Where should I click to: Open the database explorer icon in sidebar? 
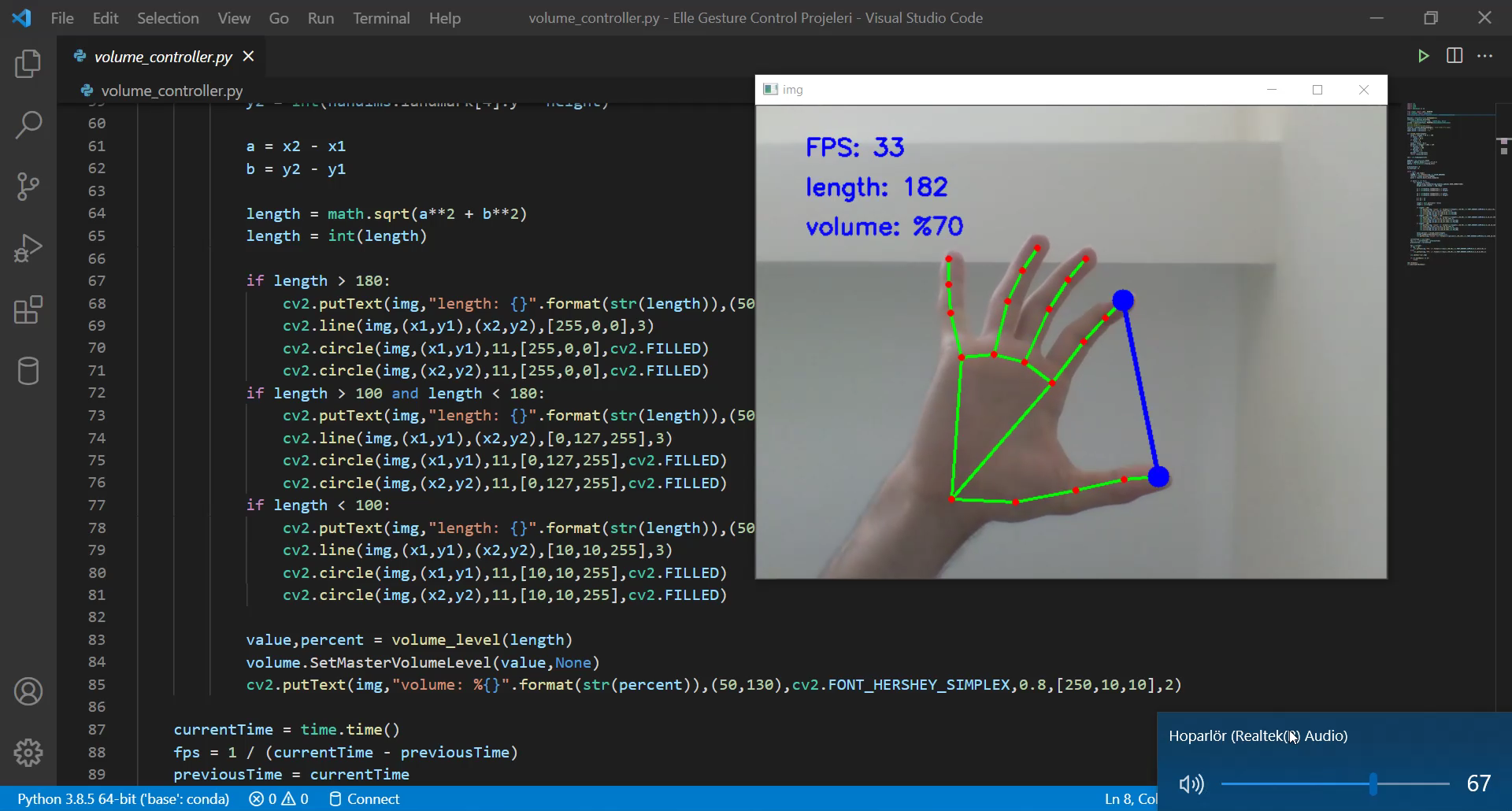click(x=28, y=371)
